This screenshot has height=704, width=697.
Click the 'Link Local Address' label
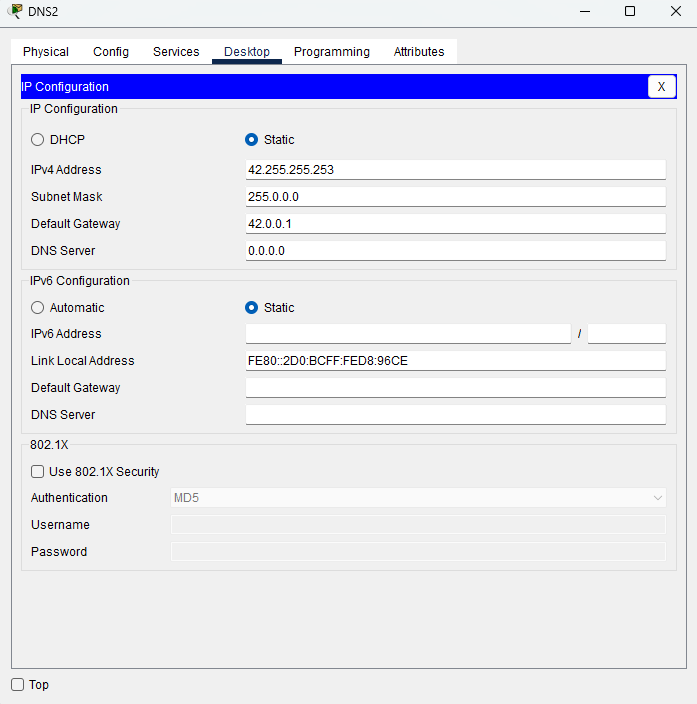(83, 361)
